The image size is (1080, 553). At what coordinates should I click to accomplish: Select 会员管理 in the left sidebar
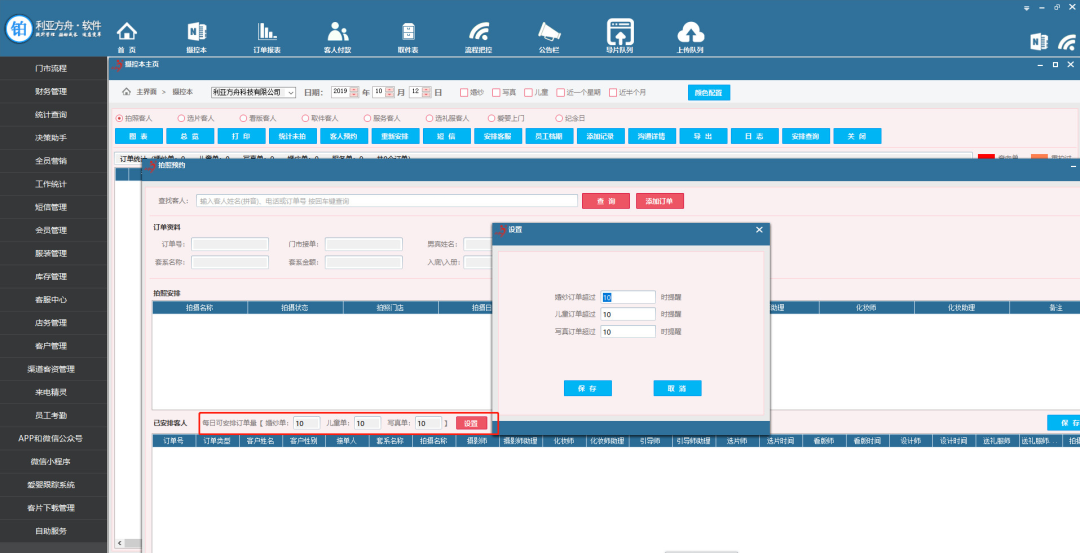click(51, 230)
